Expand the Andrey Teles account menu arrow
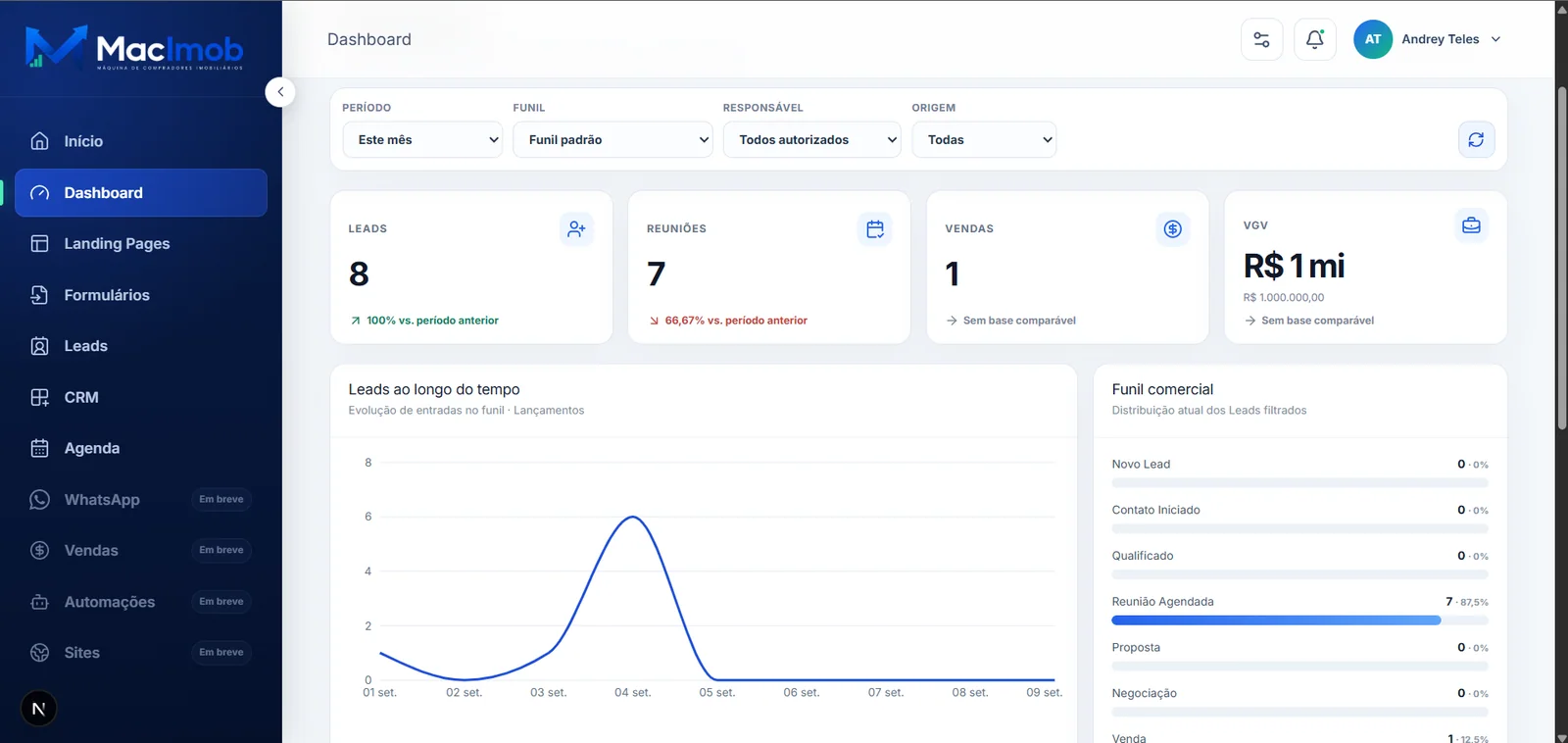The height and width of the screenshot is (743, 1568). click(x=1495, y=39)
